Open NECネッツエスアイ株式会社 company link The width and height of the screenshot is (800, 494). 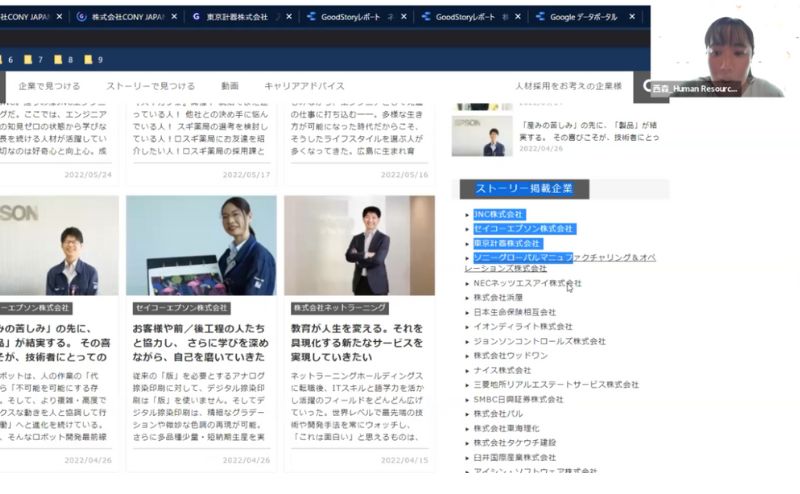(528, 283)
